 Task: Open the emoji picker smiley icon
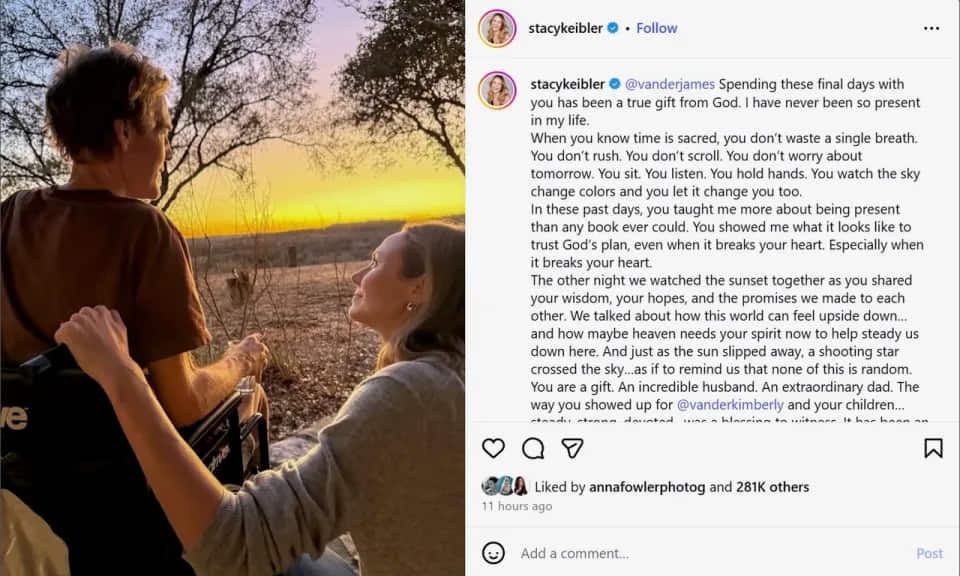click(493, 553)
